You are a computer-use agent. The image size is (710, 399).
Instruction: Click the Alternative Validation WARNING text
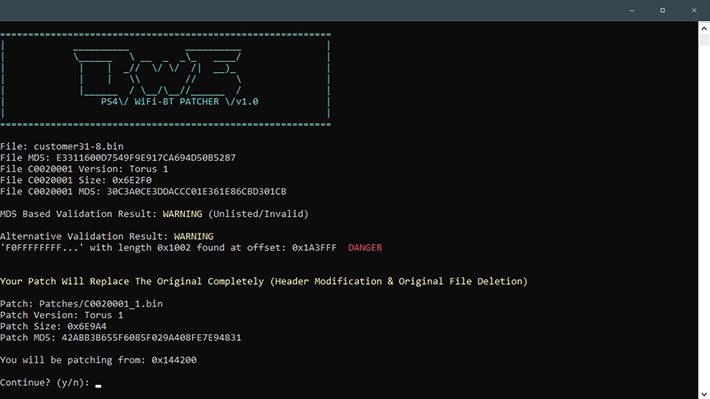[x=193, y=236]
